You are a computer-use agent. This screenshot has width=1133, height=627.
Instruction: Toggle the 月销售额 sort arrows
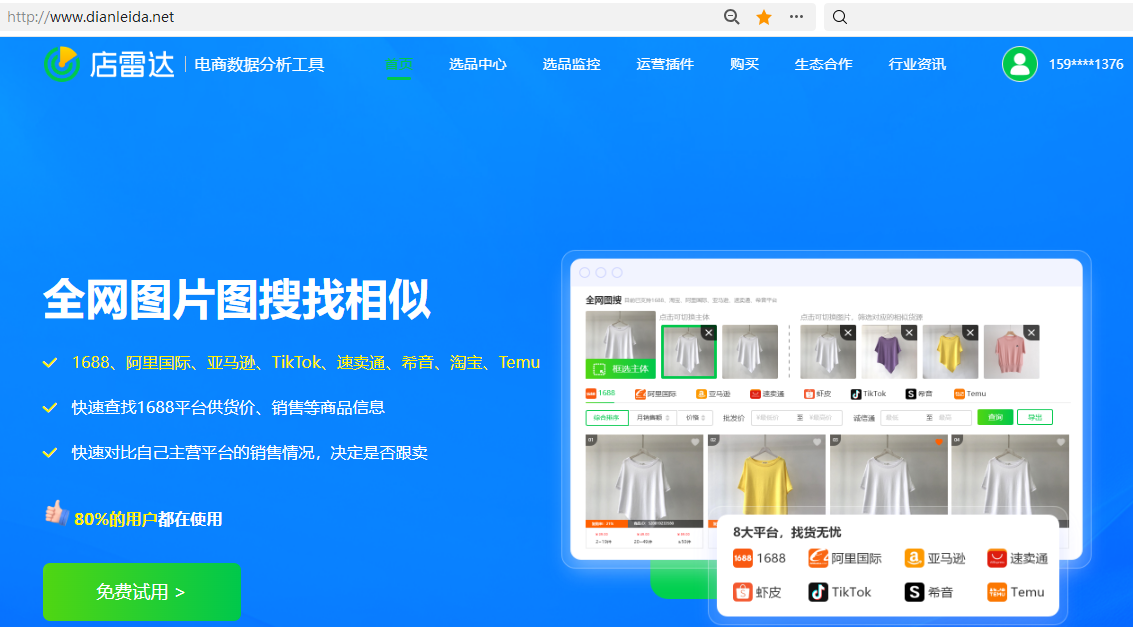[669, 418]
